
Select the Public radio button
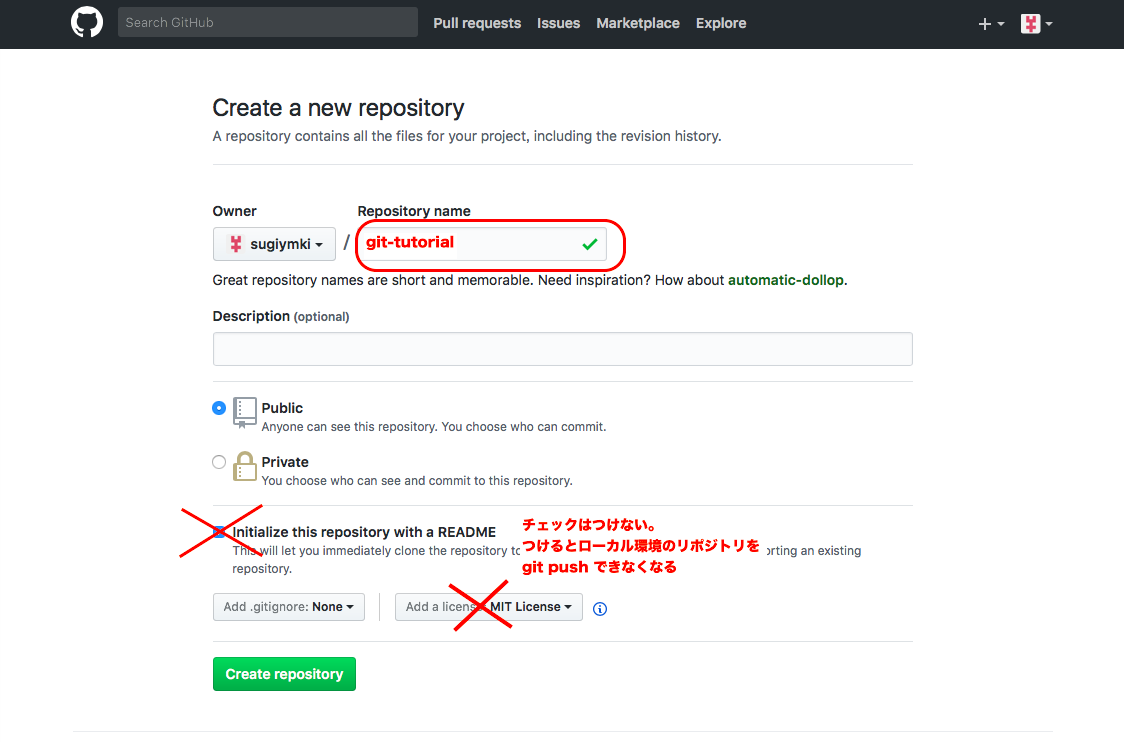(x=219, y=408)
